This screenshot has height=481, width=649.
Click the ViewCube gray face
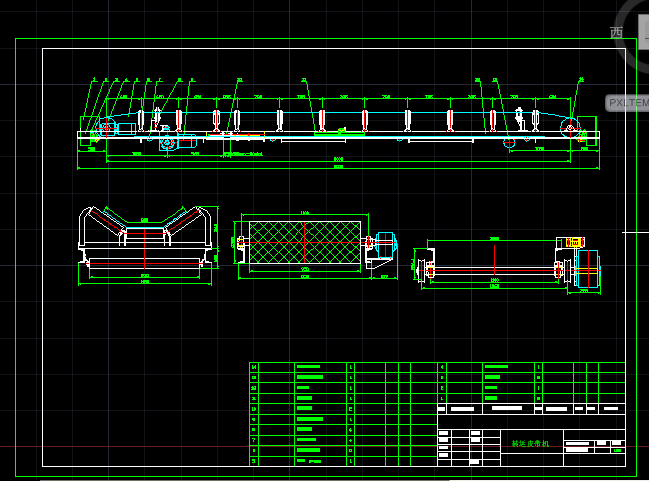pos(644,32)
